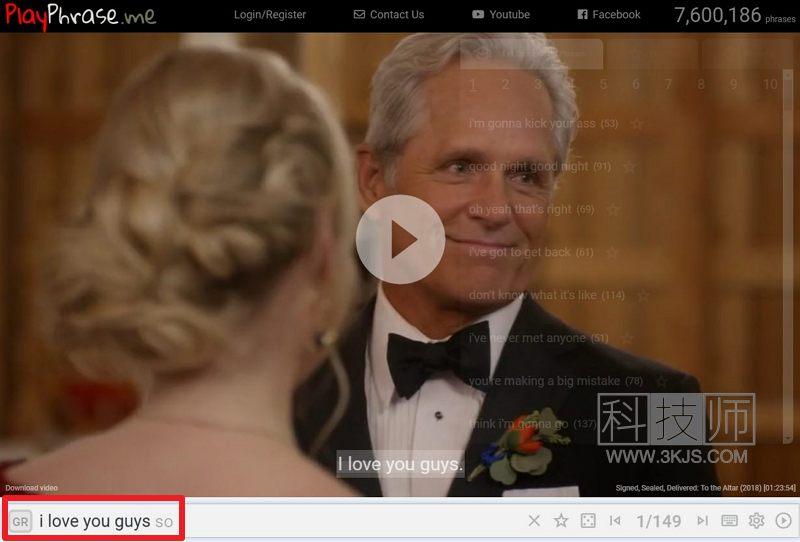
Task: Click the play icon in the bottom bar
Action: (784, 521)
